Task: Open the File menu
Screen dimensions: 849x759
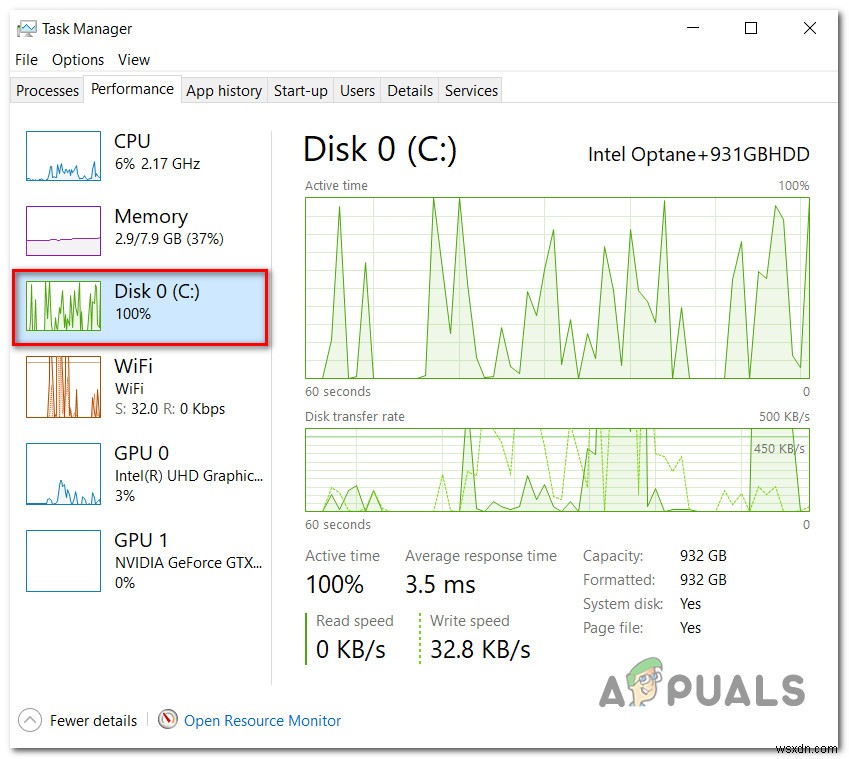Action: click(x=25, y=60)
